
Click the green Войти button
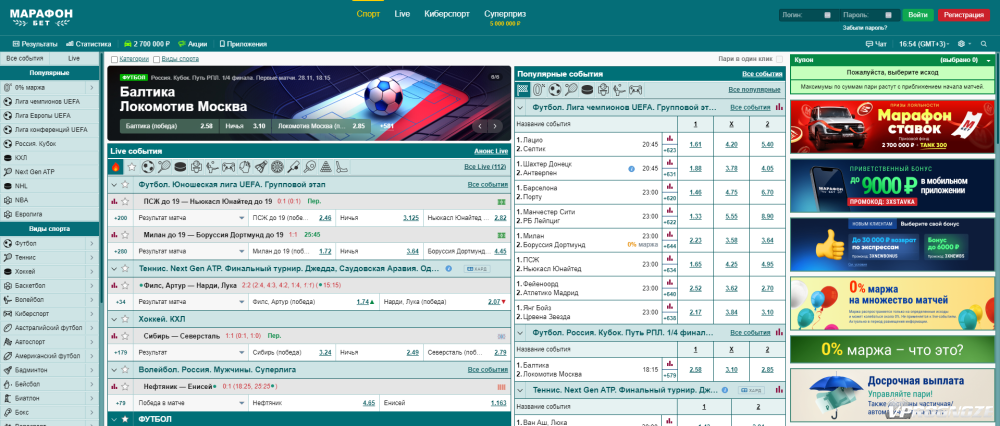(917, 15)
